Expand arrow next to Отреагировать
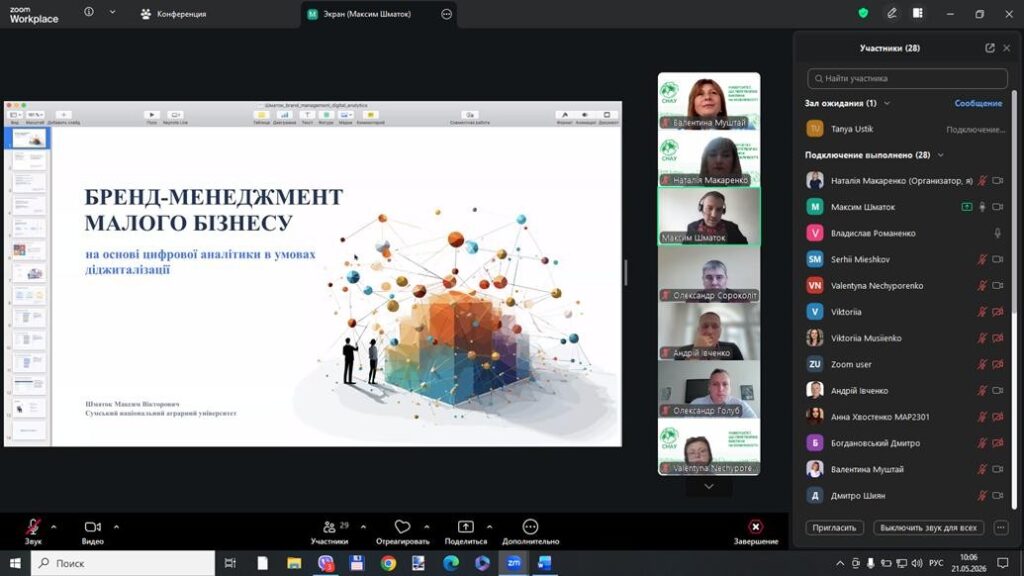Viewport: 1024px width, 576px height. (426, 526)
